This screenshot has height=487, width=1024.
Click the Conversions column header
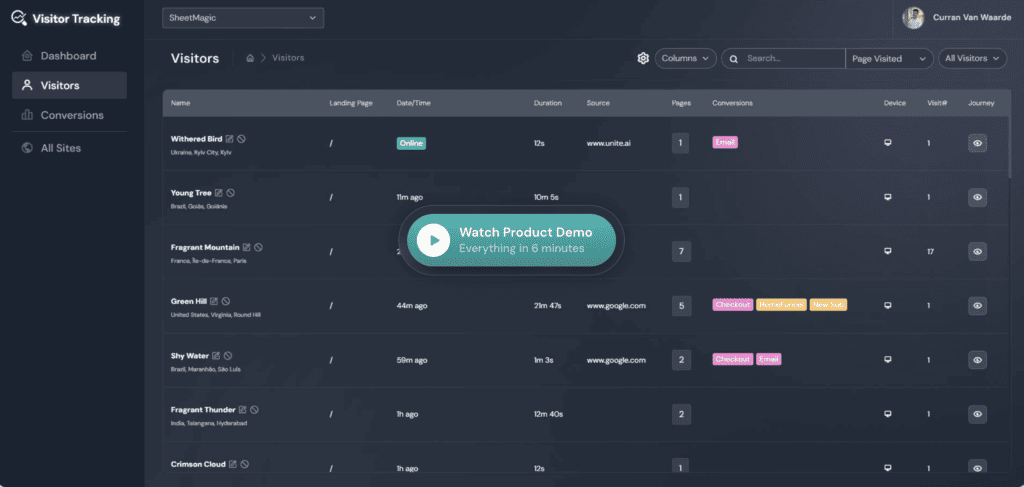732,103
